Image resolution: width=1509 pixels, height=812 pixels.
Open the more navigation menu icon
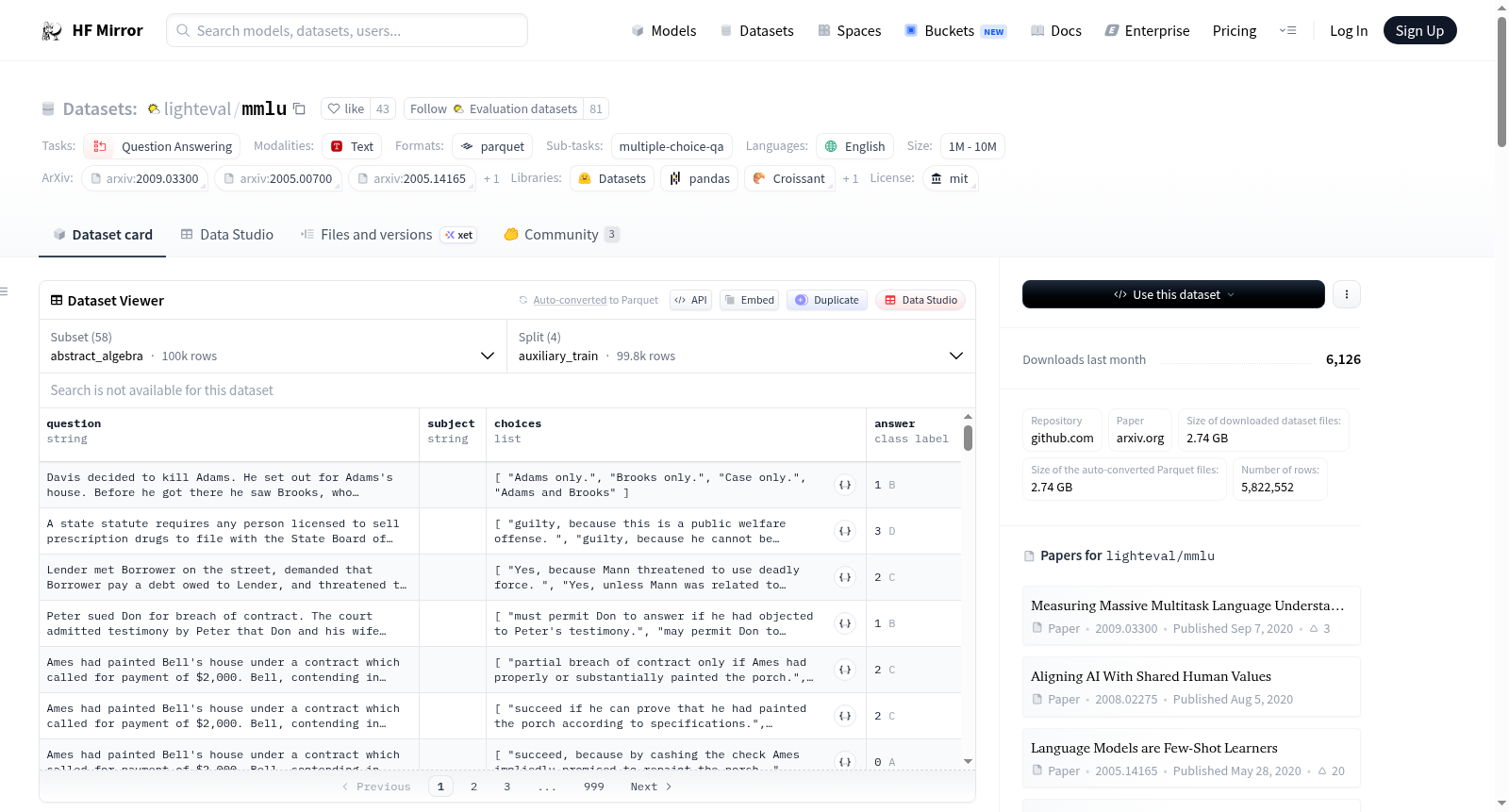[x=1287, y=30]
